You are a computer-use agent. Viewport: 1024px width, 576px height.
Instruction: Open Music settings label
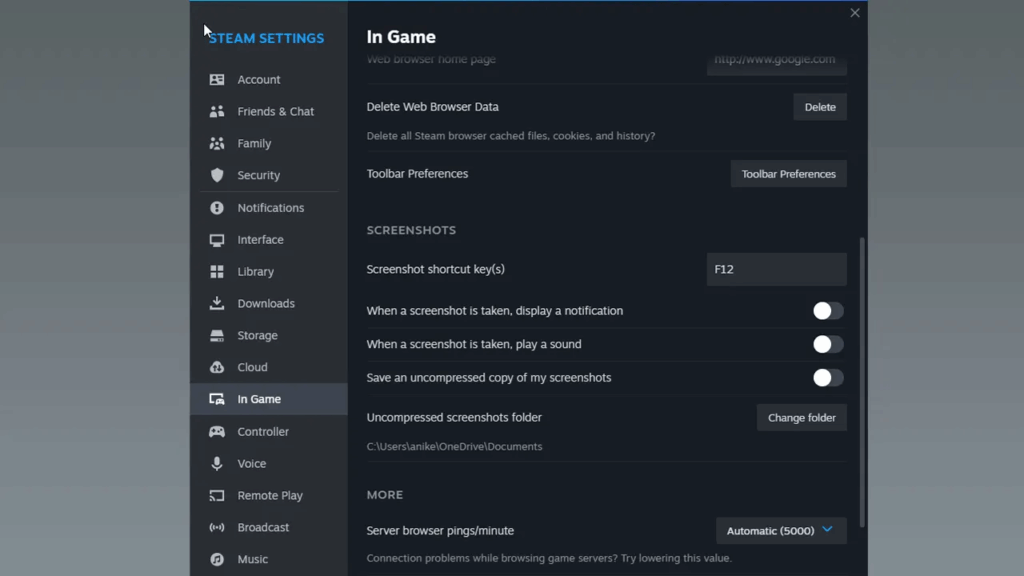click(253, 560)
